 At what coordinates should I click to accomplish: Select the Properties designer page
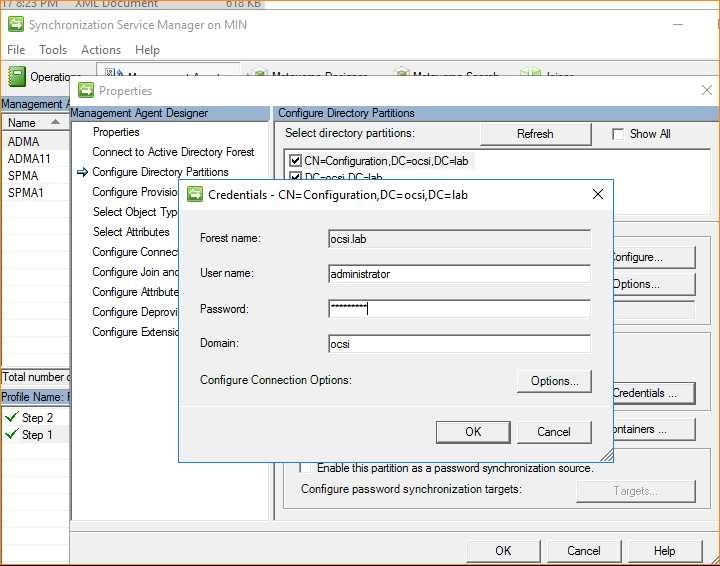click(116, 132)
